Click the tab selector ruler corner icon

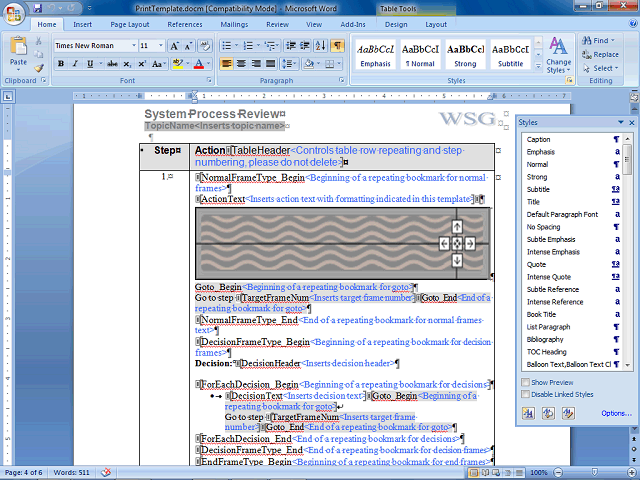click(x=8, y=97)
